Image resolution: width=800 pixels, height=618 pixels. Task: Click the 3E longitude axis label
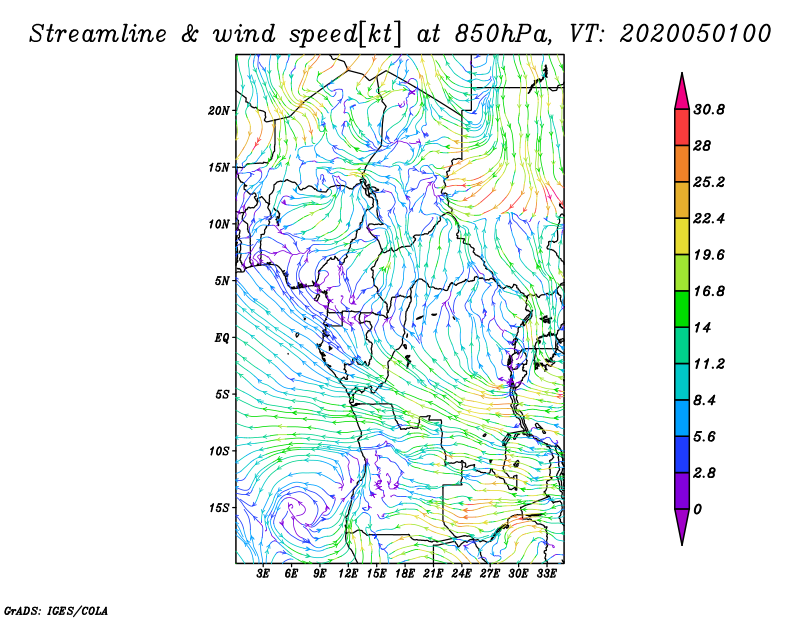coord(264,574)
